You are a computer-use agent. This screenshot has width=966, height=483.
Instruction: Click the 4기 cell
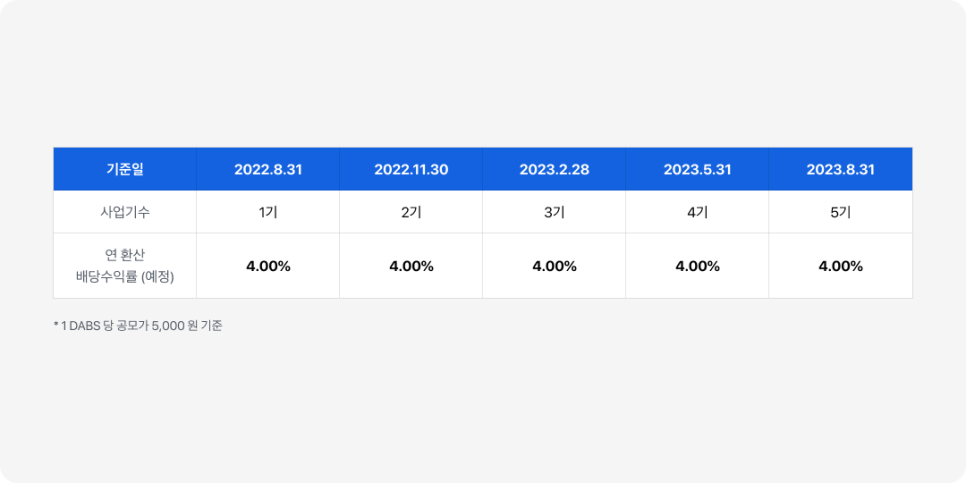click(697, 212)
